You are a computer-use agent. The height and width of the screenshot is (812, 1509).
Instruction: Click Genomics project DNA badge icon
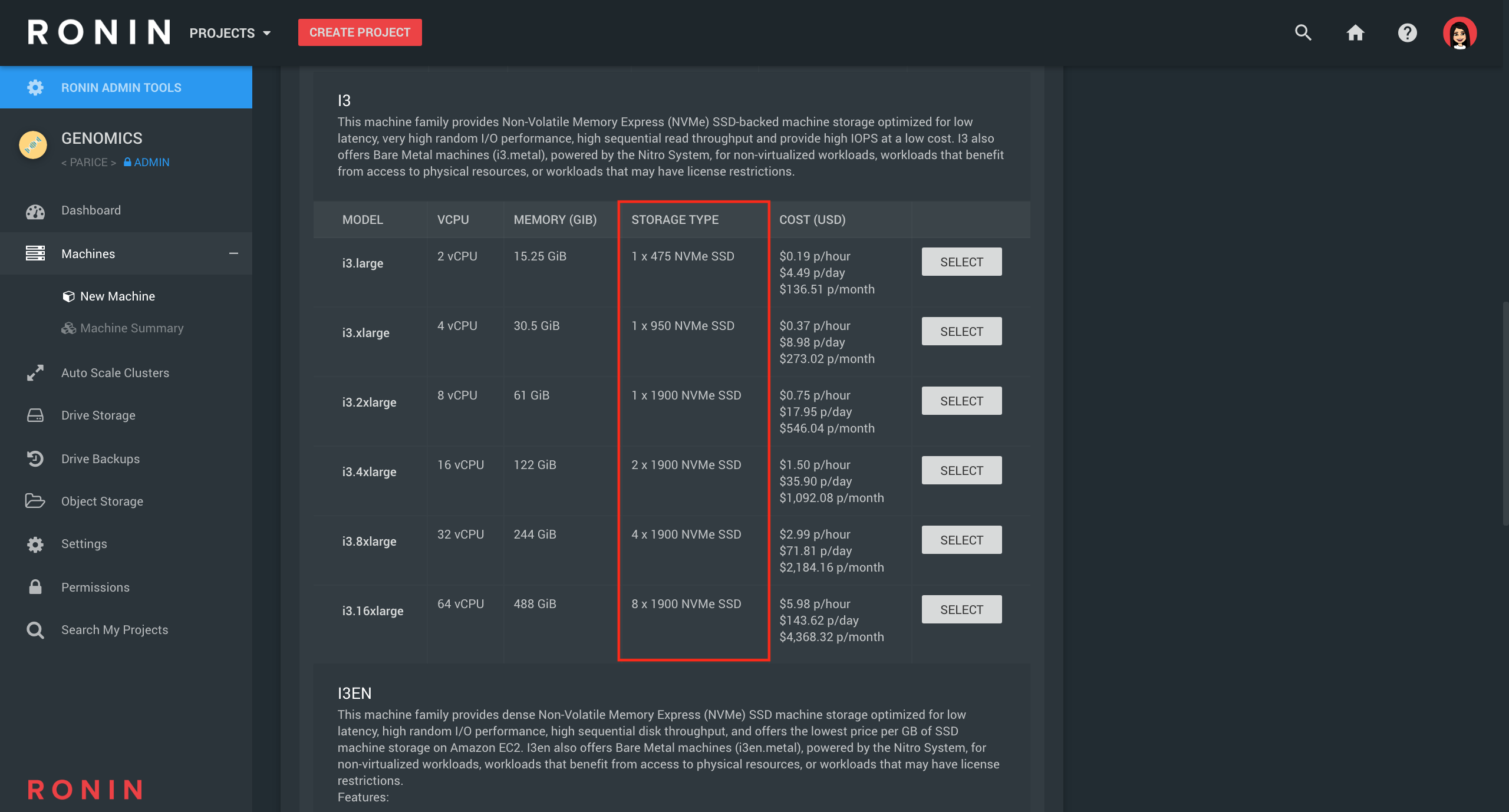point(33,145)
